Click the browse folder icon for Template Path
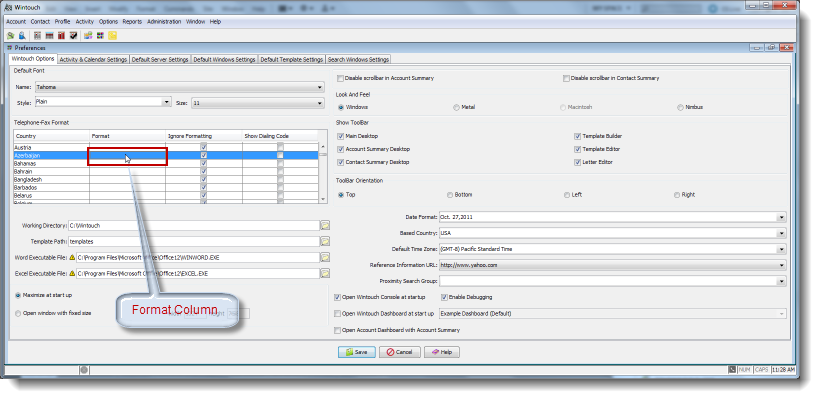Image resolution: width=820 pixels, height=399 pixels. 325,242
